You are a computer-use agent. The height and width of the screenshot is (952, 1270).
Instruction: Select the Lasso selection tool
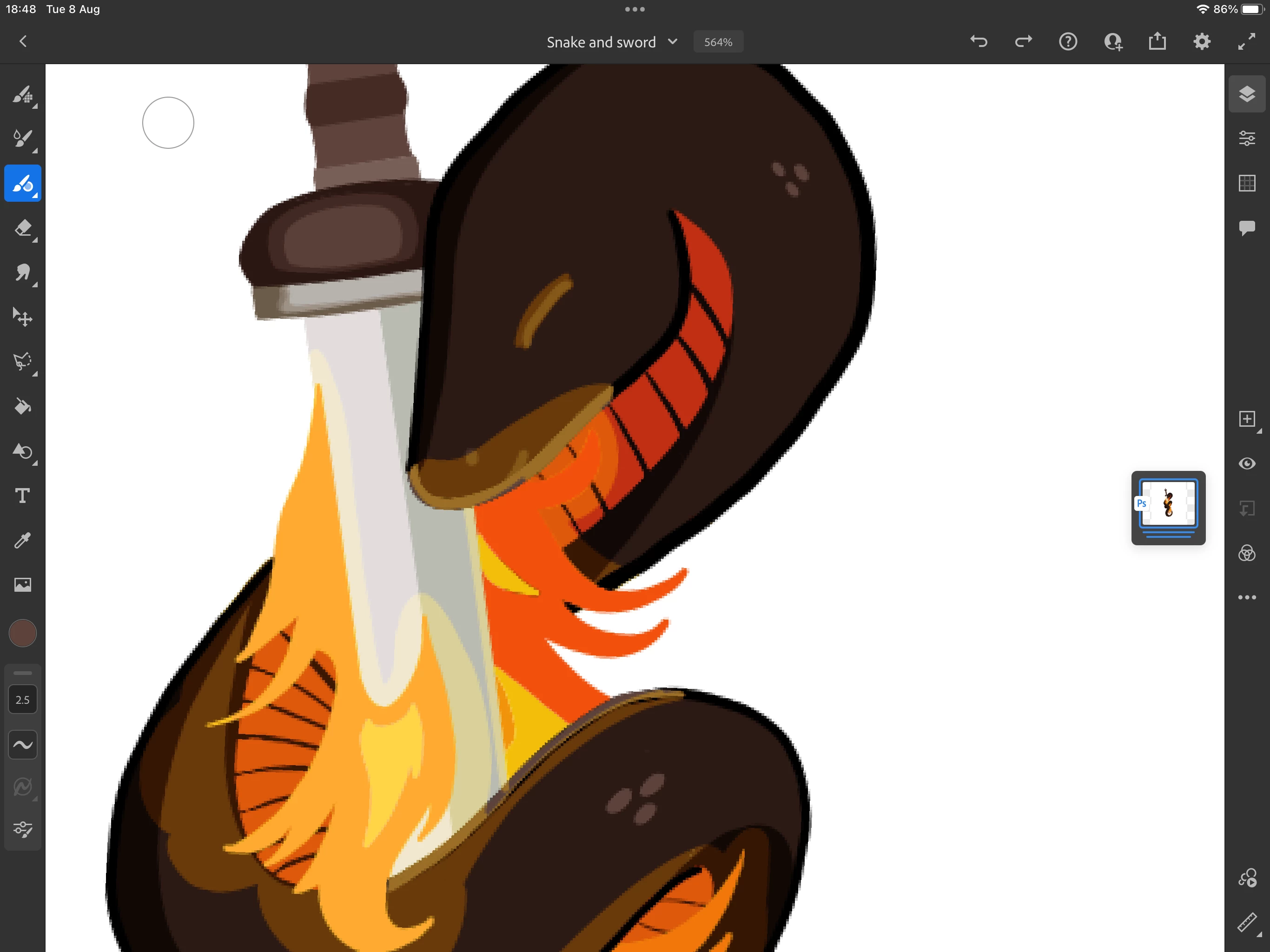coord(22,362)
